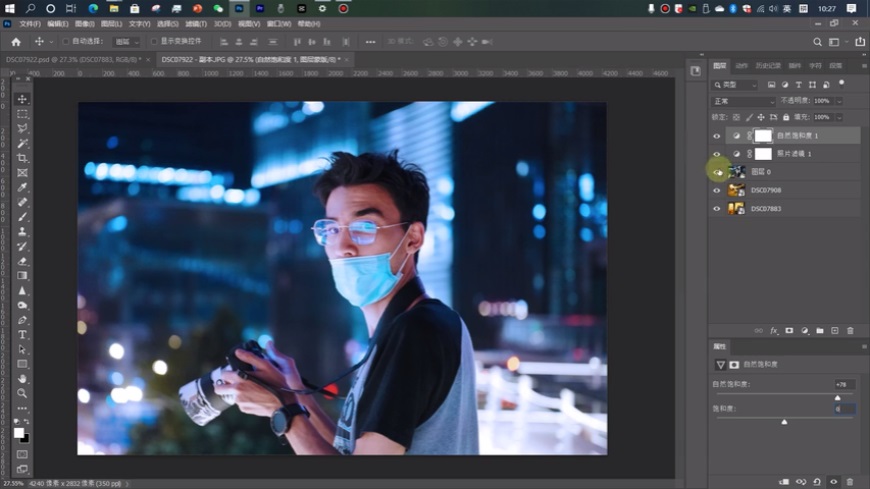Viewport: 870px width, 489px height.
Task: Switch to the 历史记录 panel tab
Action: [768, 65]
